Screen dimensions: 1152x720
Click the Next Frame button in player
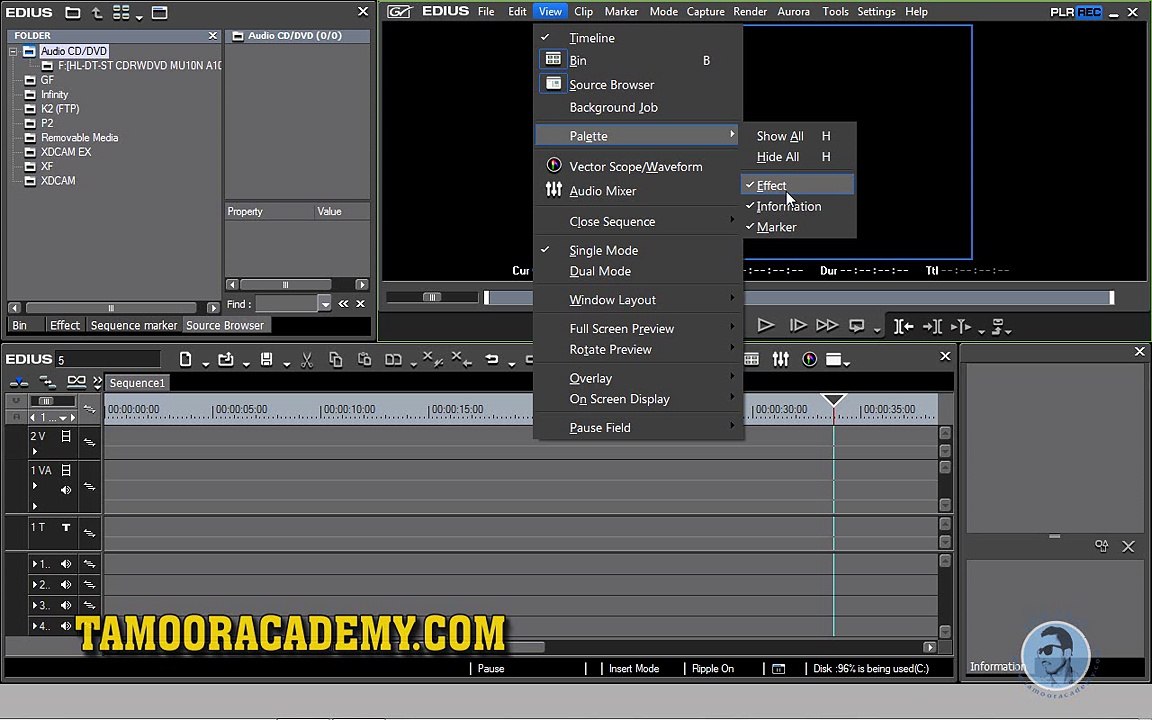point(797,325)
